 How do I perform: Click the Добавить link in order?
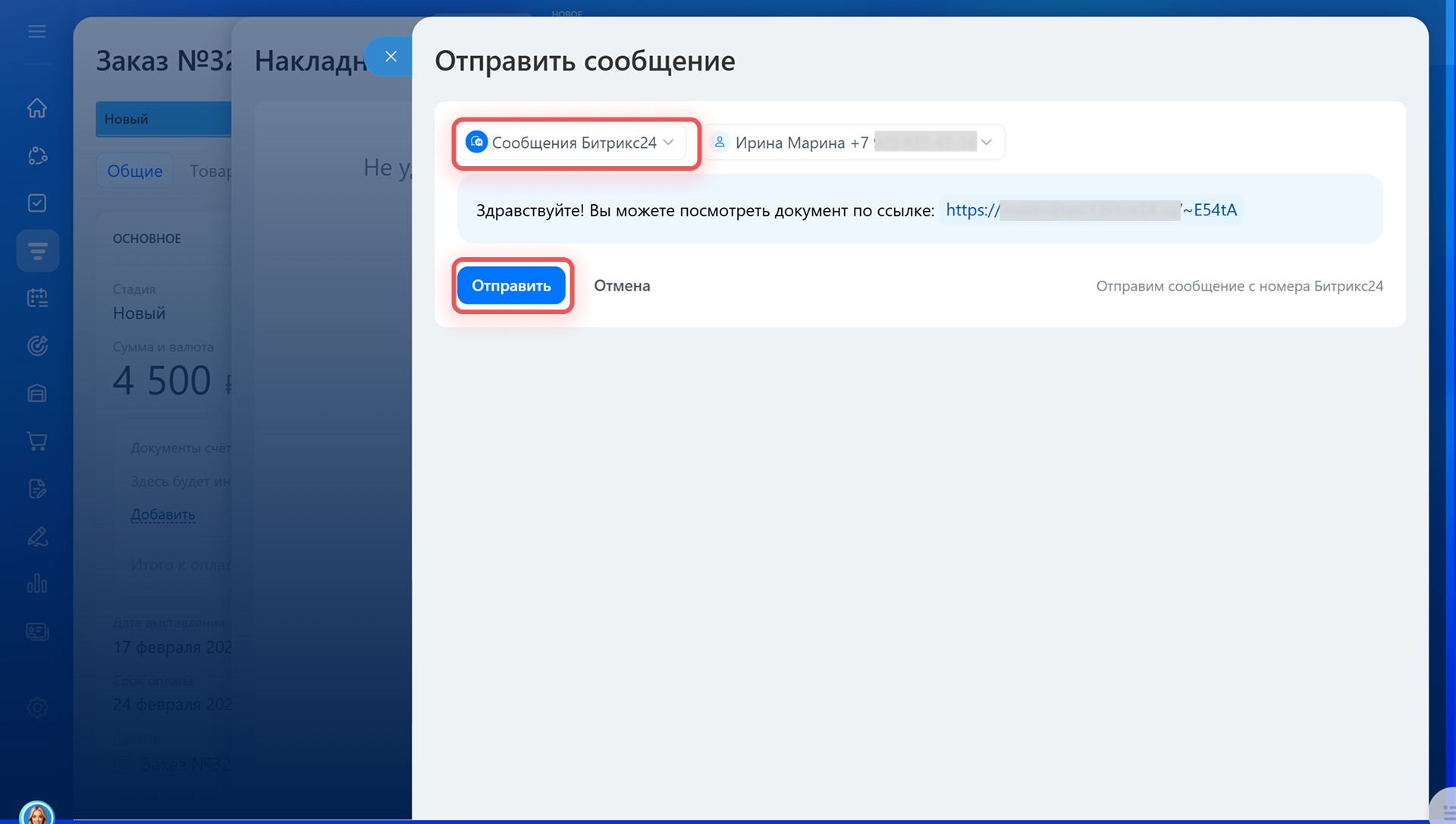pos(162,514)
